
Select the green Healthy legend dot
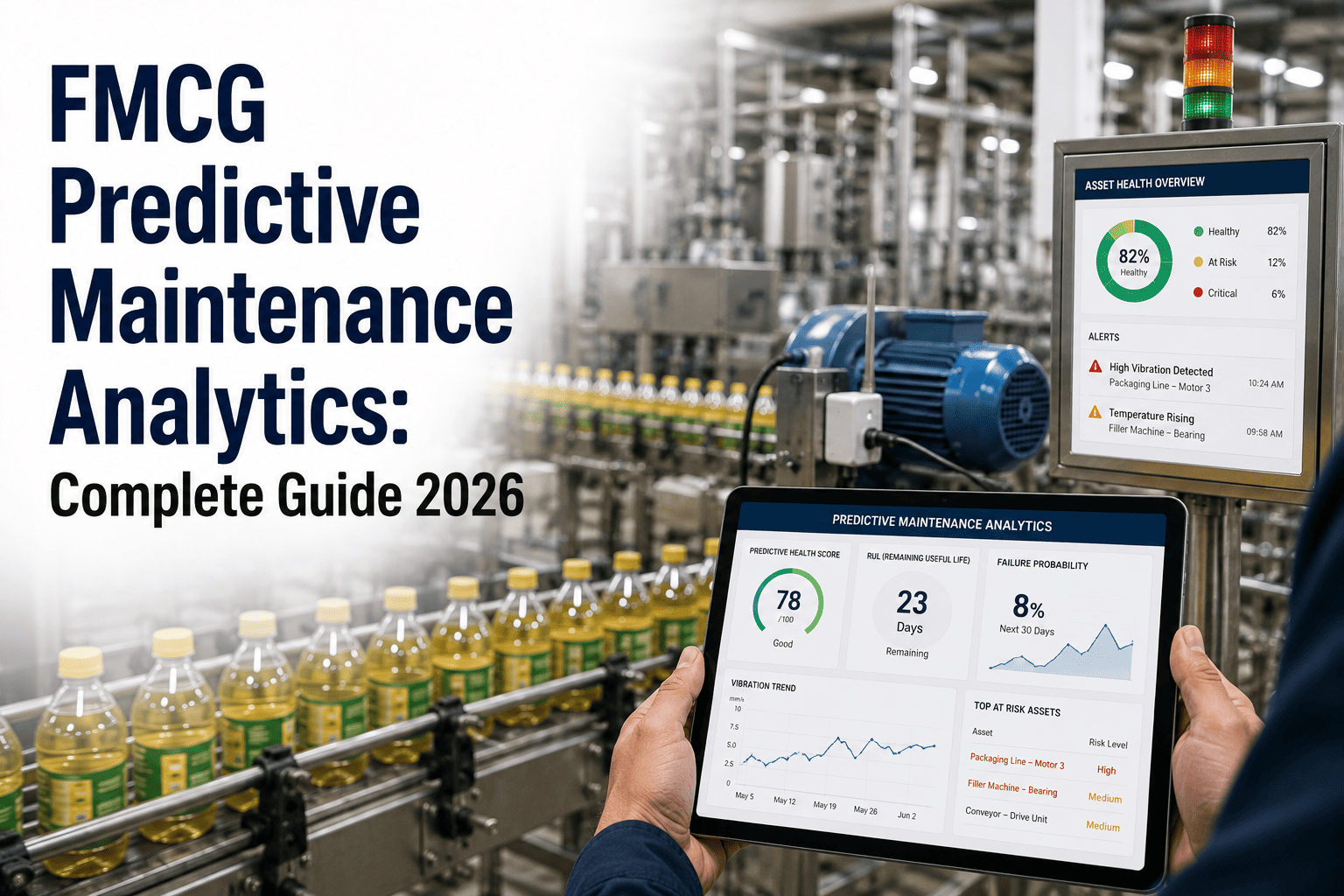[x=1198, y=231]
